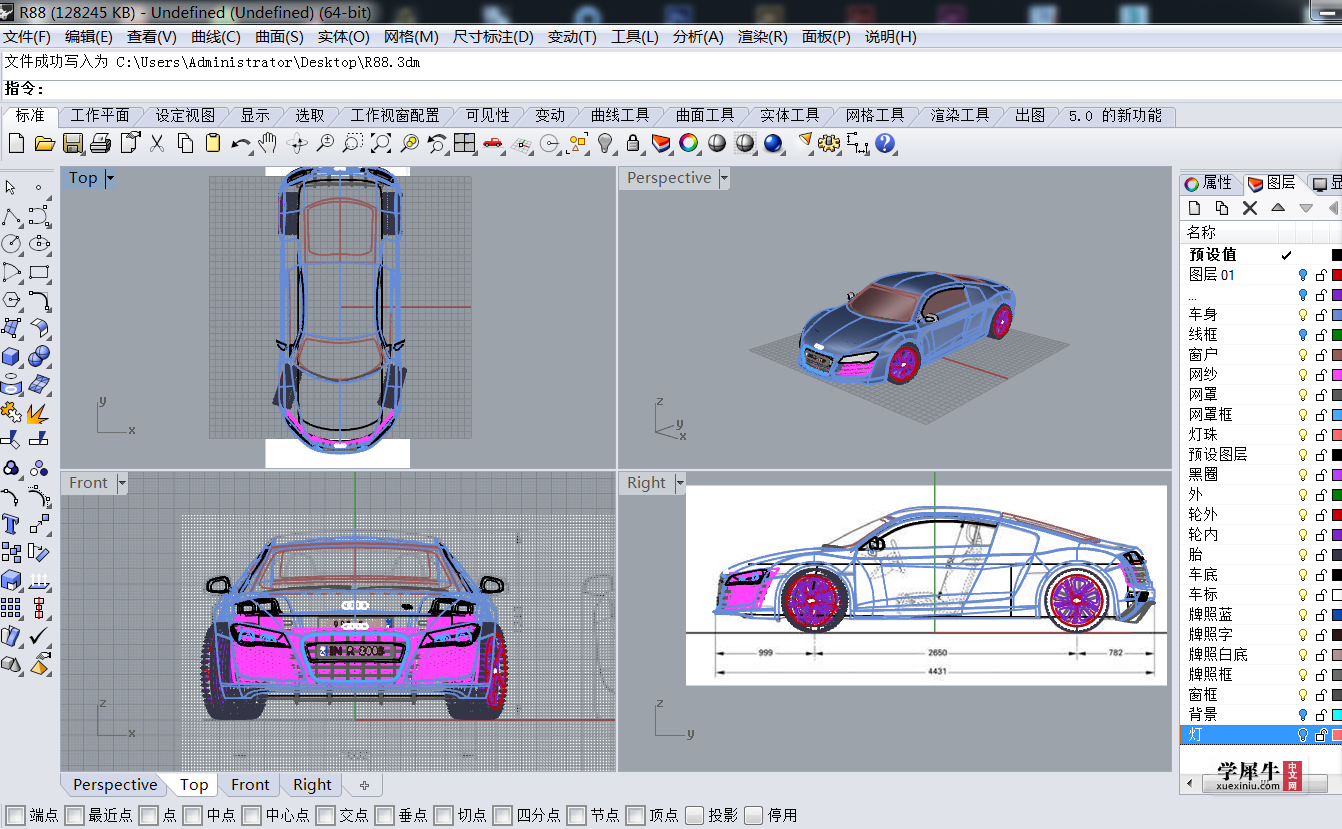
Task: Click the Print icon
Action: coord(100,143)
